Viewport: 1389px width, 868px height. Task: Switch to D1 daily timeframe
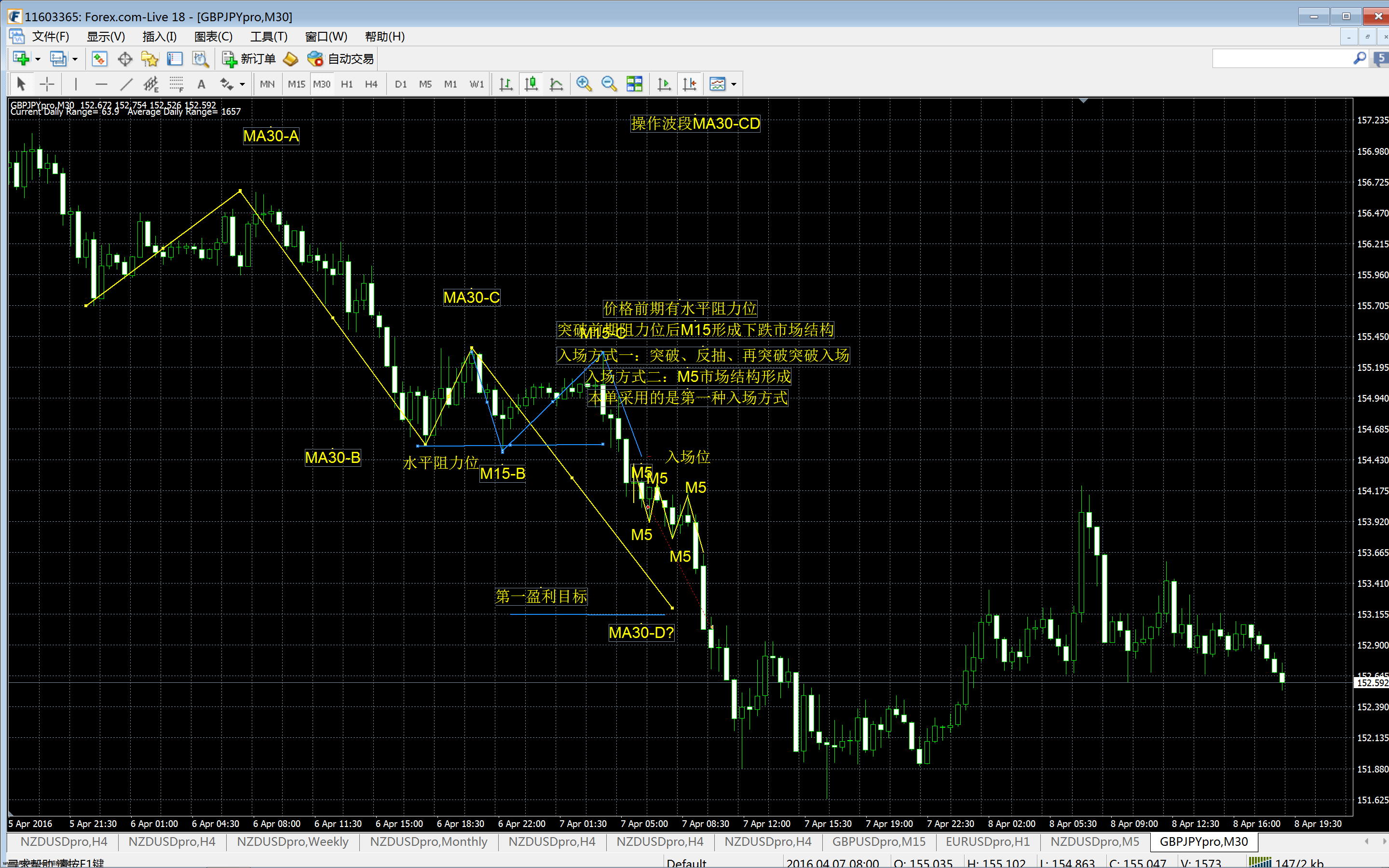click(401, 84)
